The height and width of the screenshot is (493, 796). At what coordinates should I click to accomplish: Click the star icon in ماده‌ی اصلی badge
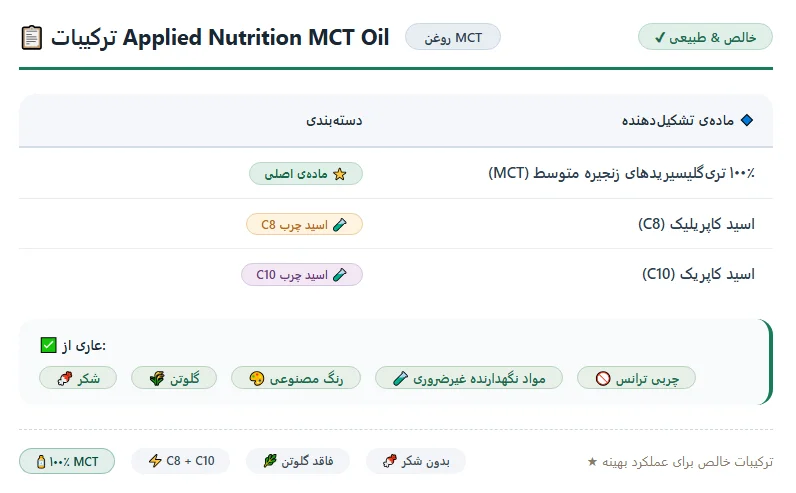pos(340,174)
